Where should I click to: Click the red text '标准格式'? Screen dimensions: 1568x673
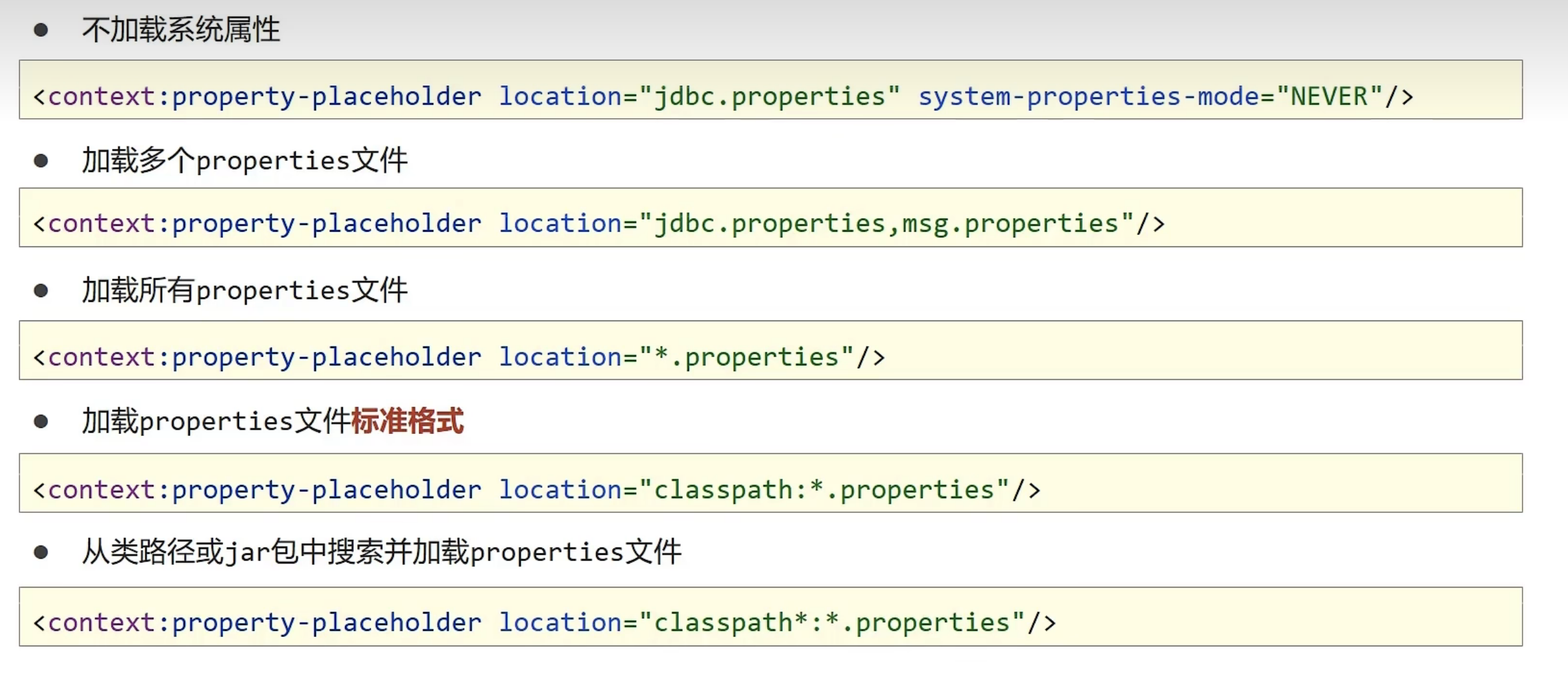coord(407,421)
